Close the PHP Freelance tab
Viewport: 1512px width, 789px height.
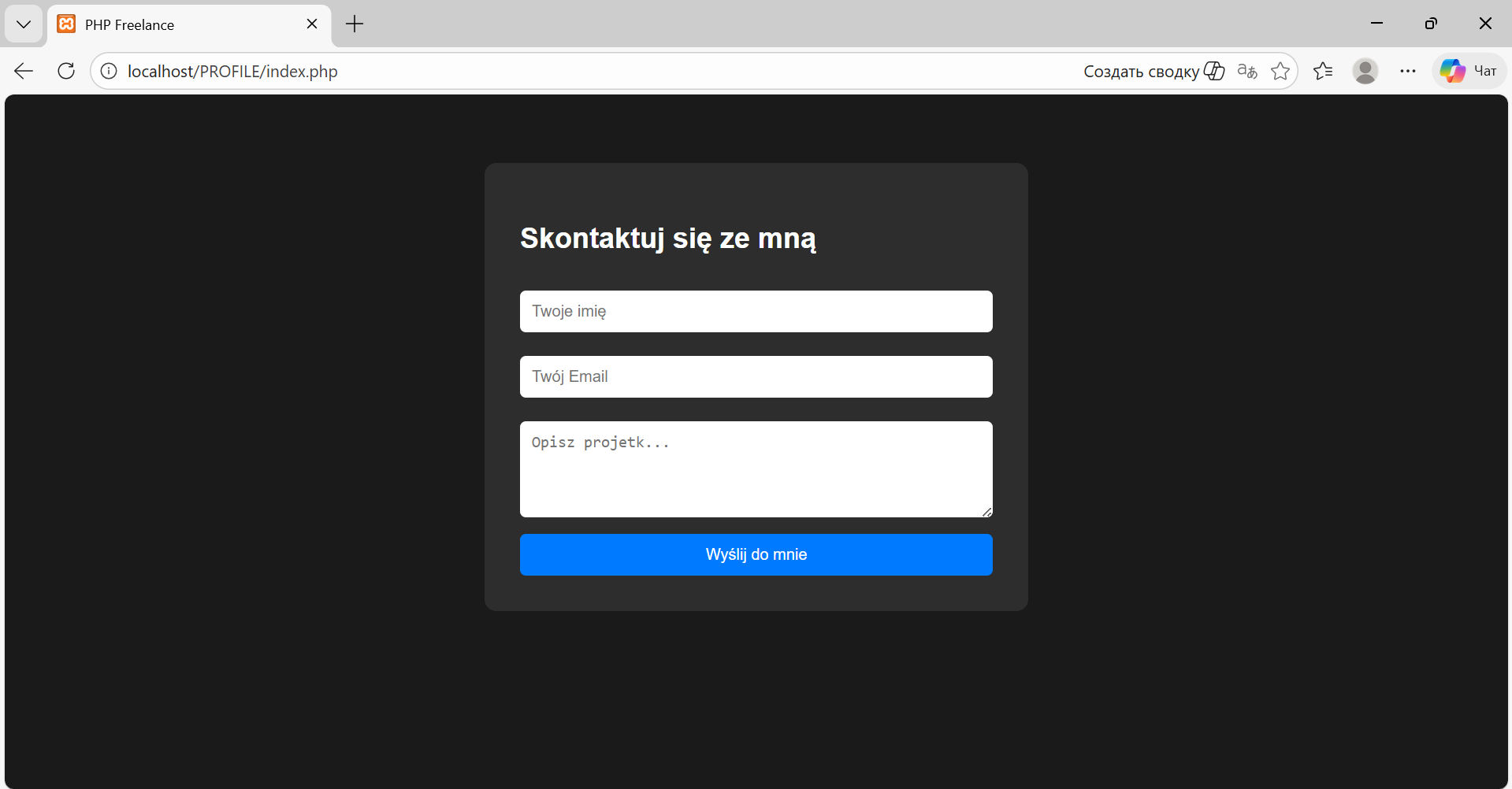tap(312, 24)
